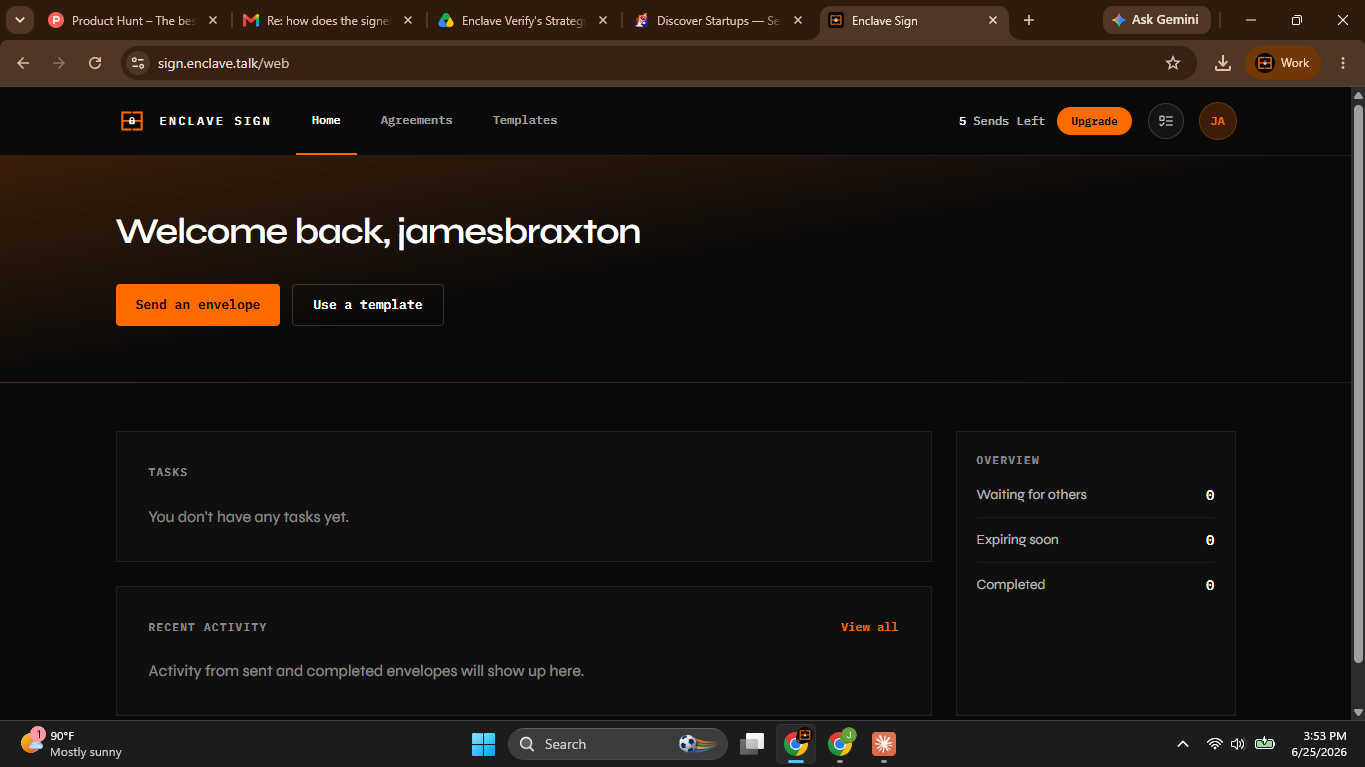The image size is (1365, 767).
Task: Open Chrome three-dot menu
Action: tap(1342, 63)
